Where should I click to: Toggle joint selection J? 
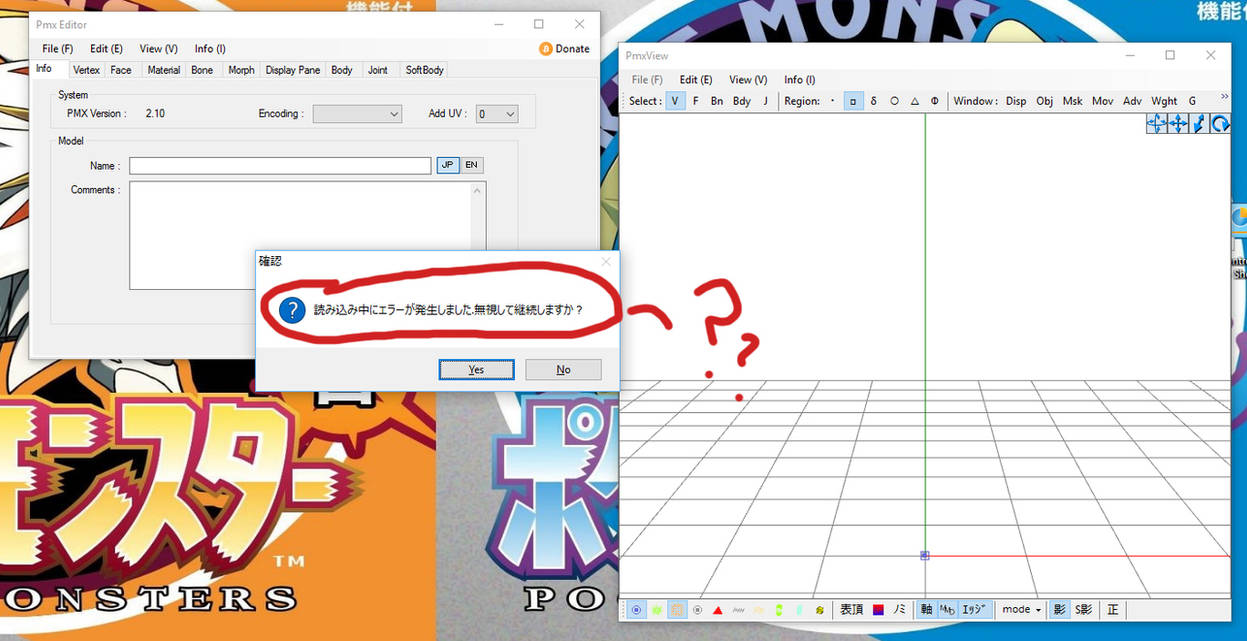(766, 101)
